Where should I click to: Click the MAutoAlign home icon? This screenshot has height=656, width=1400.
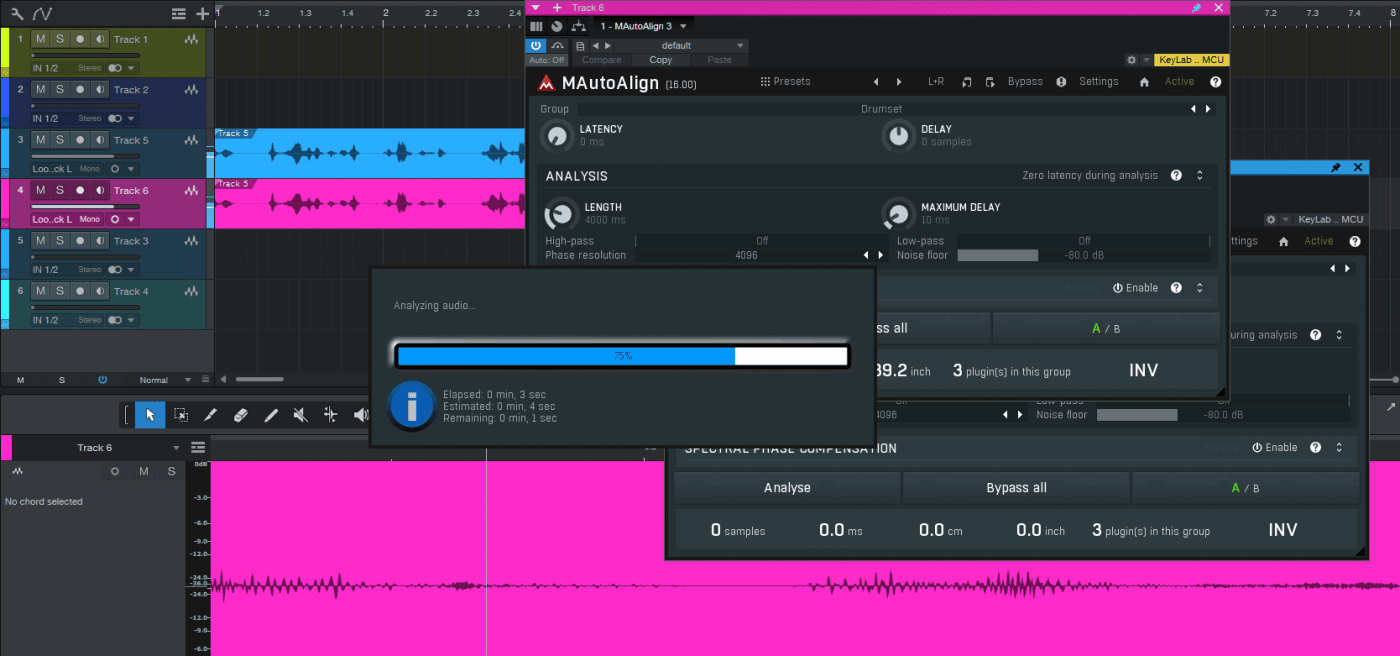coord(1144,82)
